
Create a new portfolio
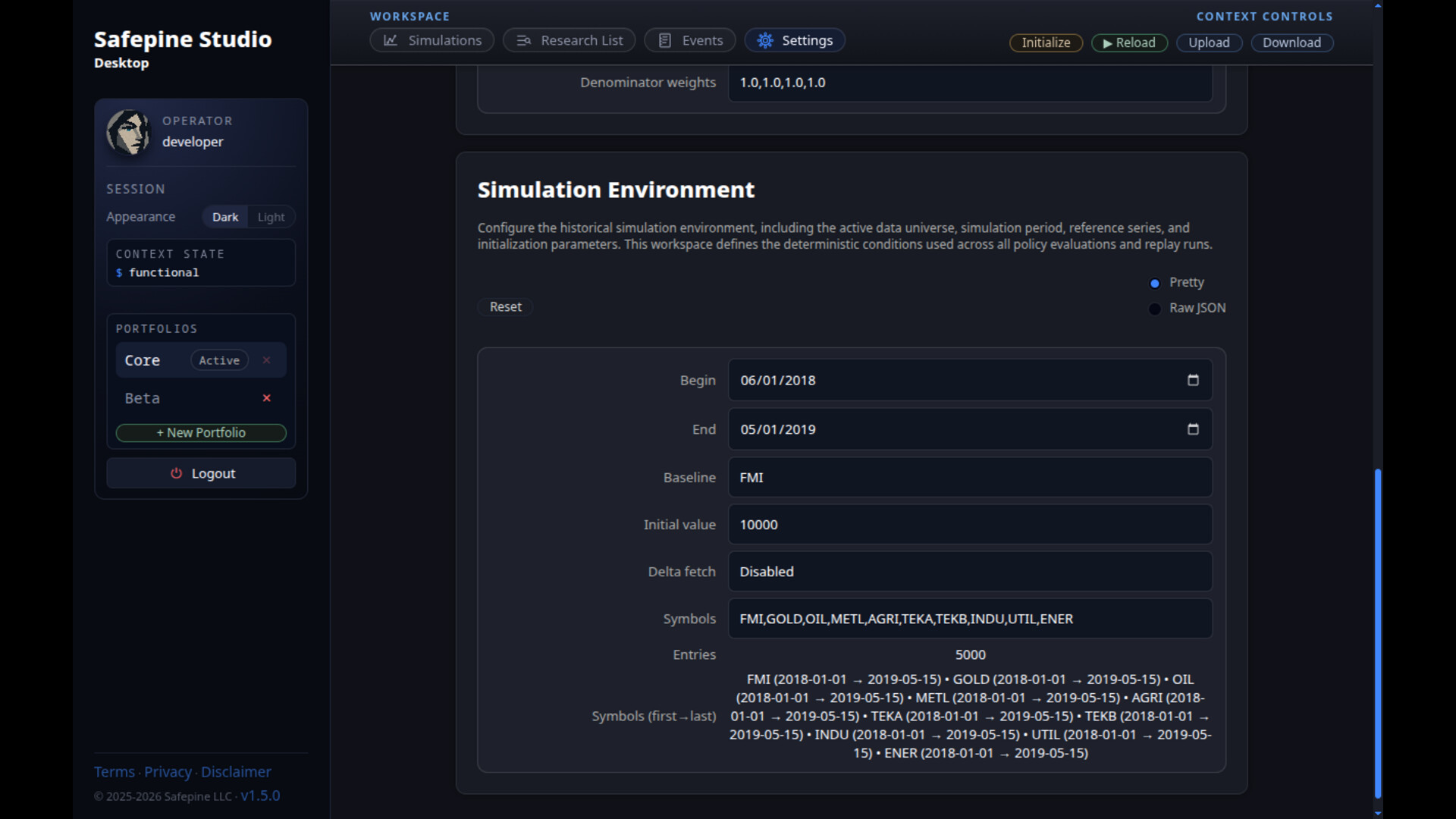(201, 432)
